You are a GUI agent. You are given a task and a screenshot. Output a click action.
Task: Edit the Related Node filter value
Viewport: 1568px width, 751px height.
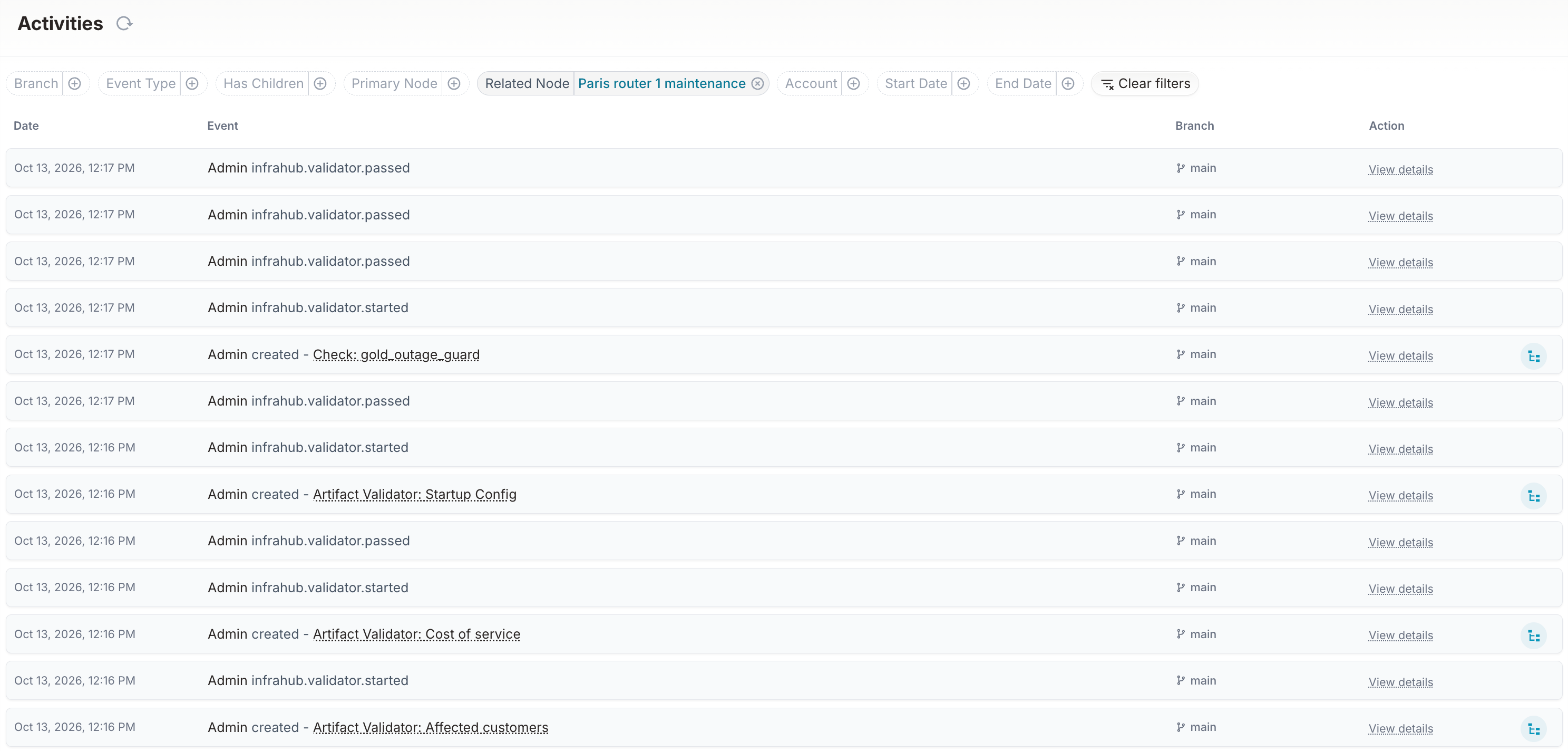click(x=662, y=84)
